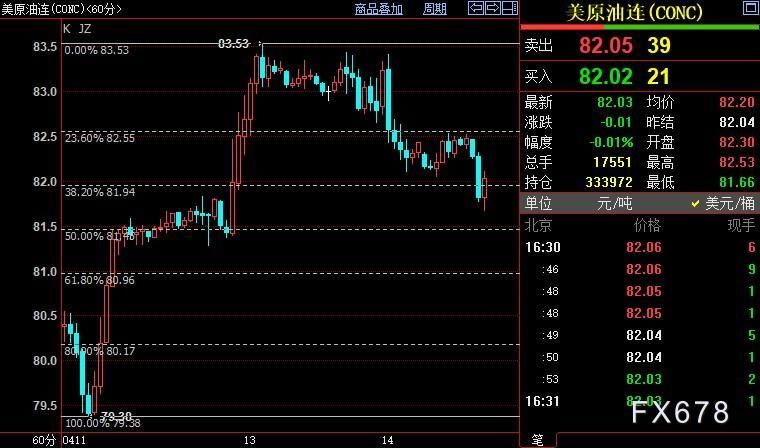Click the 0411 date on the time axis
This screenshot has width=760, height=448.
tap(75, 440)
